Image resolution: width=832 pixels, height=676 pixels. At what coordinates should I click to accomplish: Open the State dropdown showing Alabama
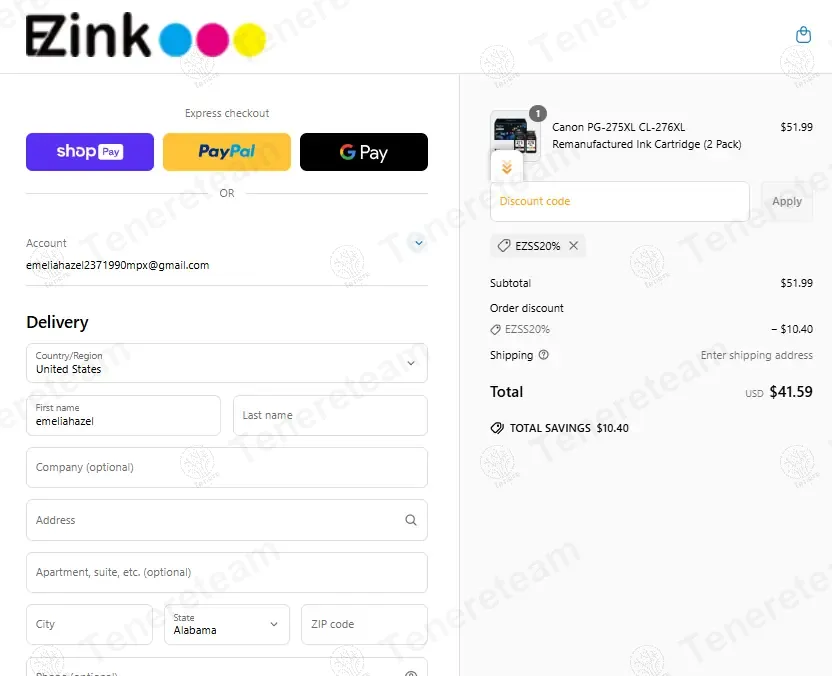coord(227,625)
